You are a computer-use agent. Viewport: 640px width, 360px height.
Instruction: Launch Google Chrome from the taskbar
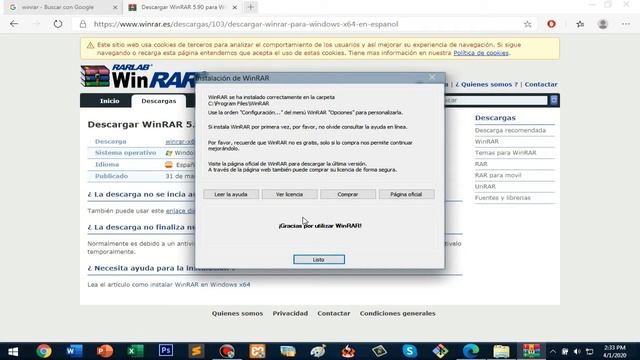[44, 351]
